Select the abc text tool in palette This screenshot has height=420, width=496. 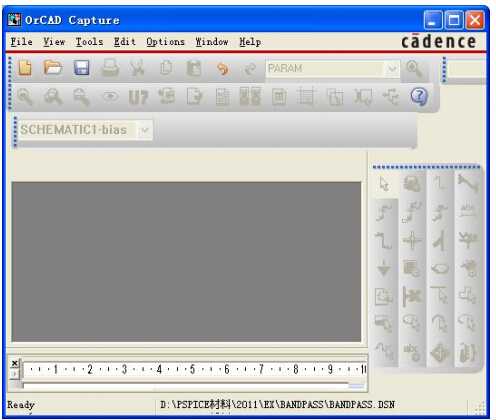412,352
